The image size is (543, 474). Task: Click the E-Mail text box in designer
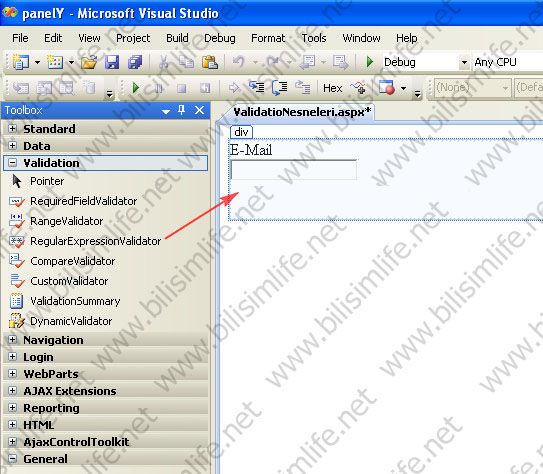[294, 170]
